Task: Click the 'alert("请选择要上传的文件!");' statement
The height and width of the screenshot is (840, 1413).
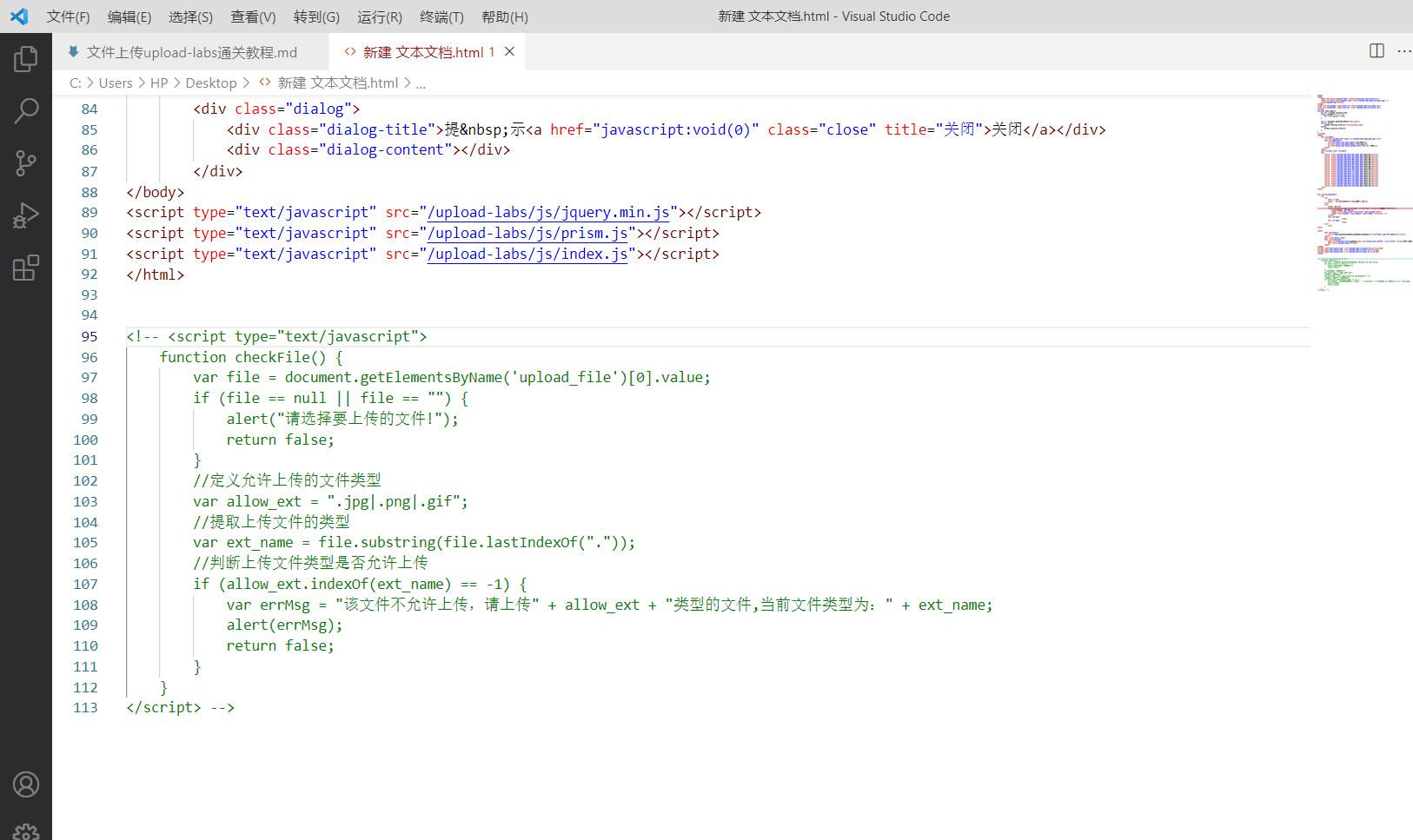Action: click(342, 419)
